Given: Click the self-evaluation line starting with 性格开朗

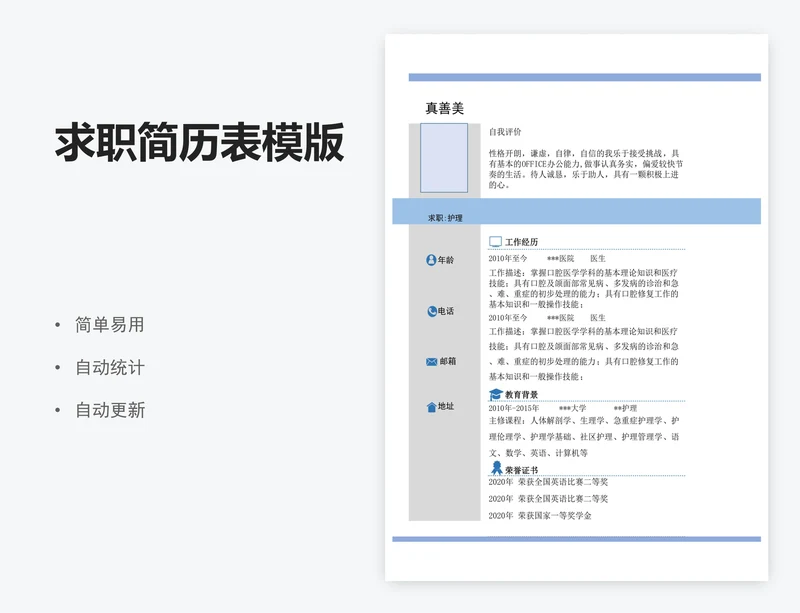Looking at the screenshot, I should click(x=584, y=153).
